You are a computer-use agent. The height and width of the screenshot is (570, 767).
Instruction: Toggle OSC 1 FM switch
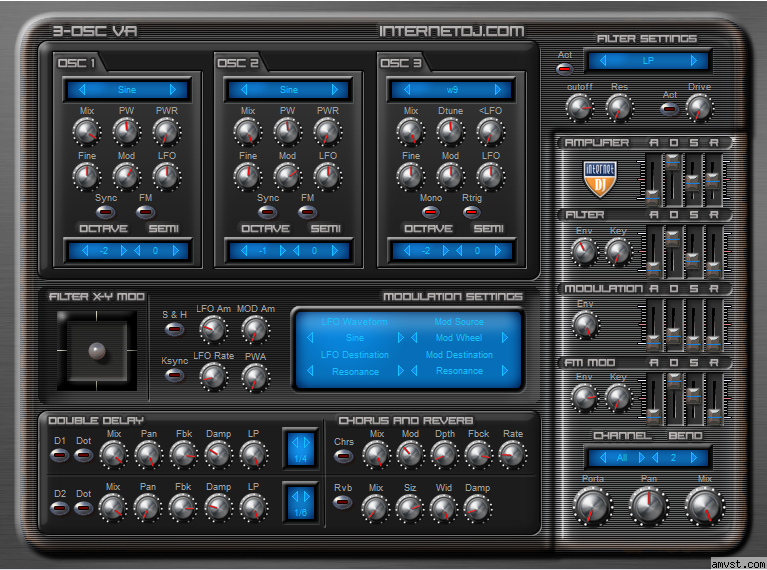[x=145, y=212]
